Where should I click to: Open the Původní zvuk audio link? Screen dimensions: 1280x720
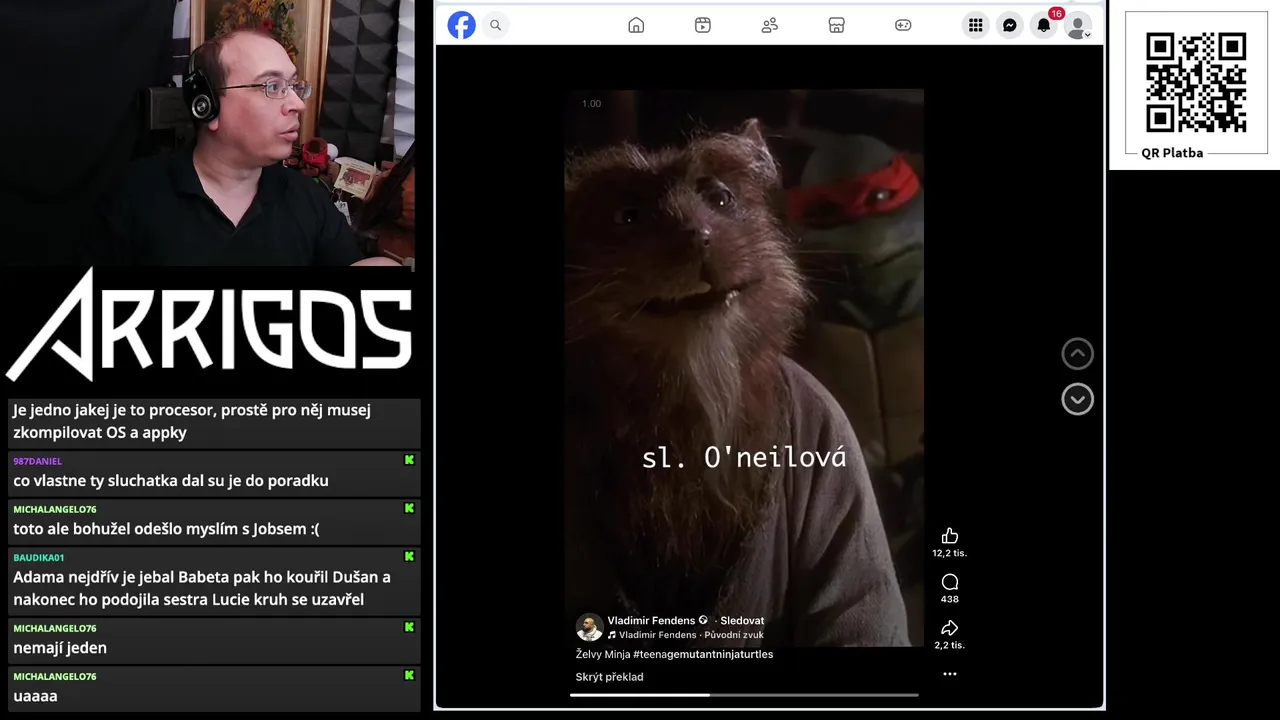734,635
